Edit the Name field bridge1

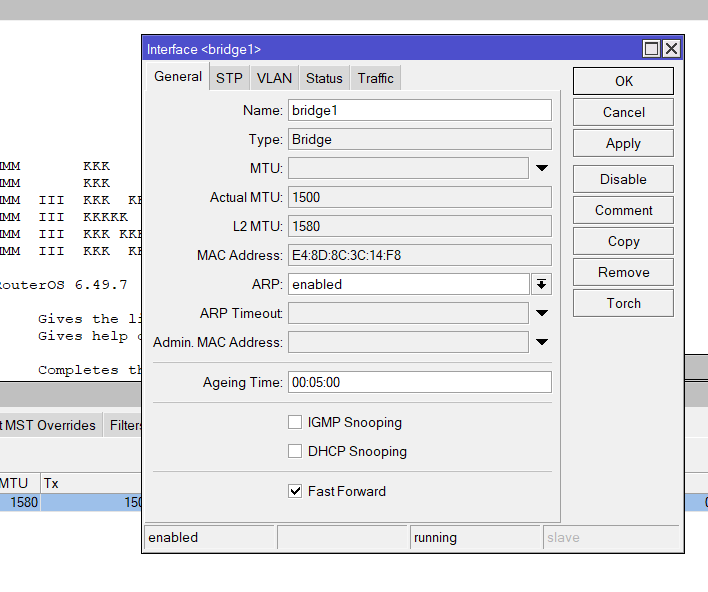coord(419,111)
